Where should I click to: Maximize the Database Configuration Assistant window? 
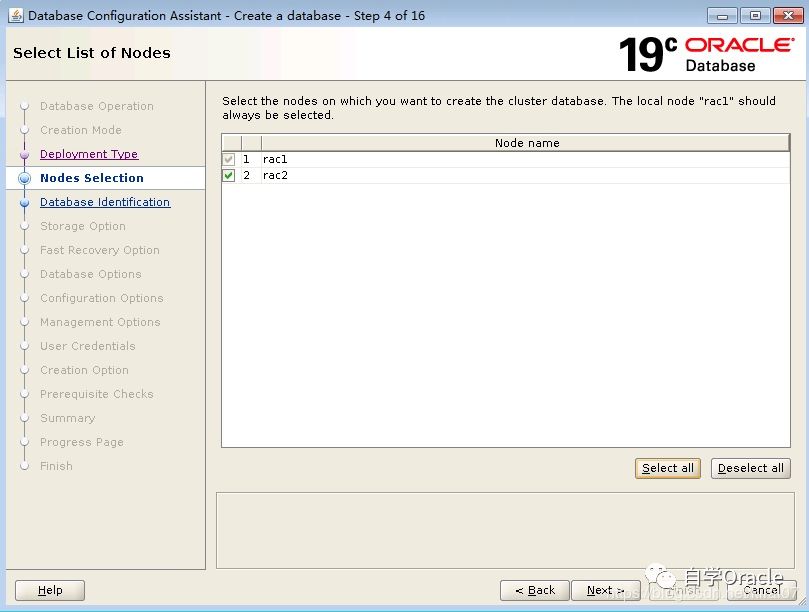755,16
